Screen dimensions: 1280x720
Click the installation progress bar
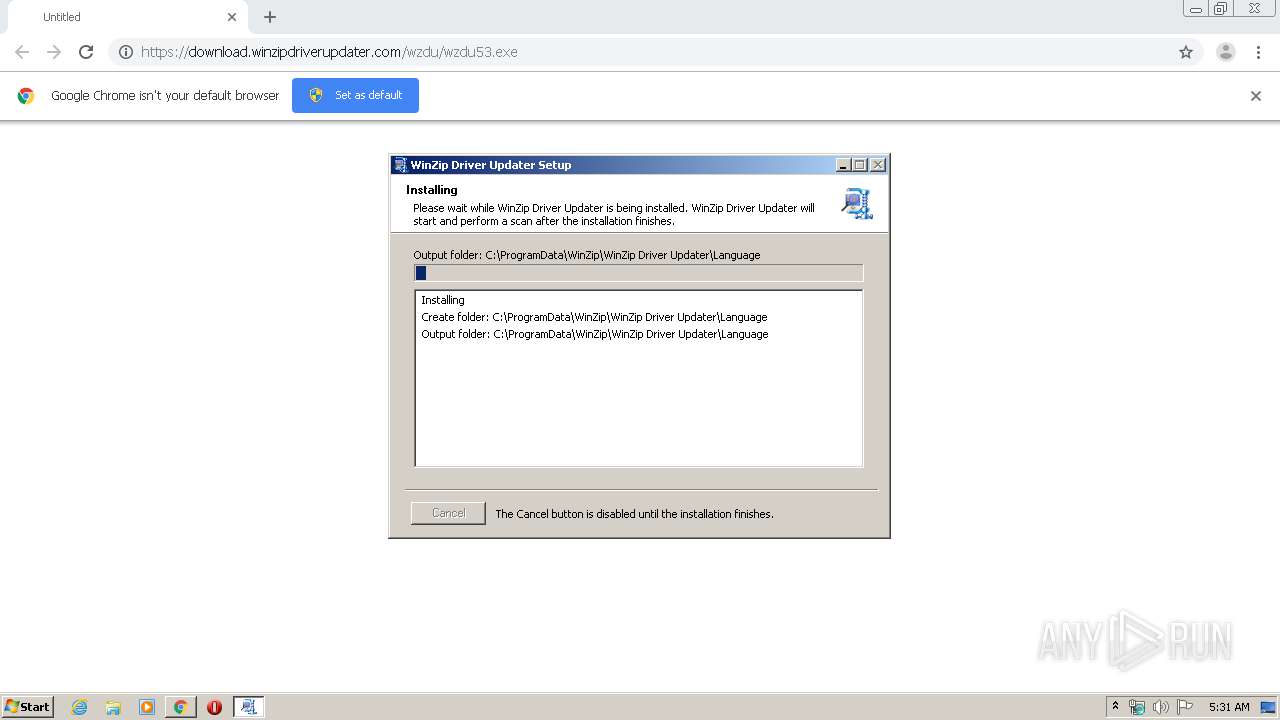coord(638,273)
